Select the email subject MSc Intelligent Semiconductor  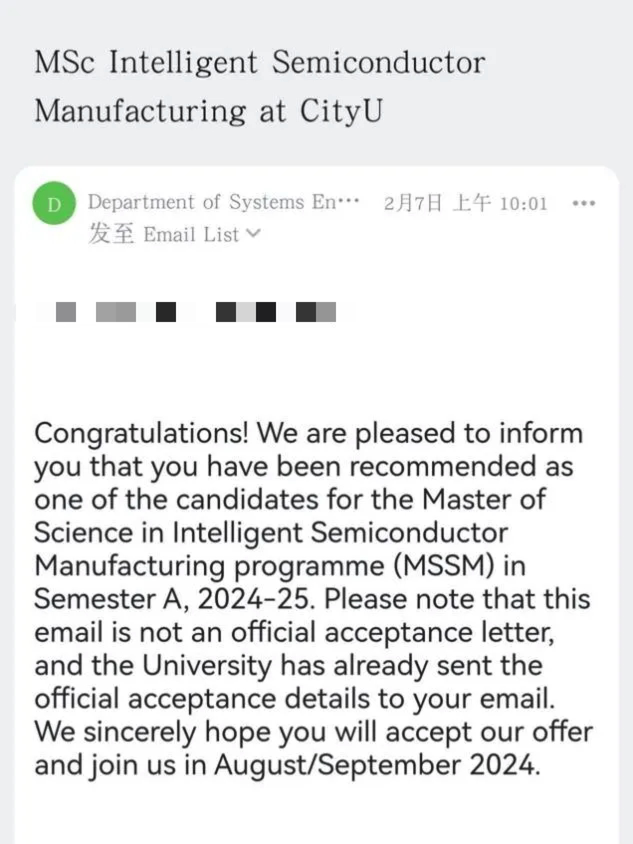[260, 62]
